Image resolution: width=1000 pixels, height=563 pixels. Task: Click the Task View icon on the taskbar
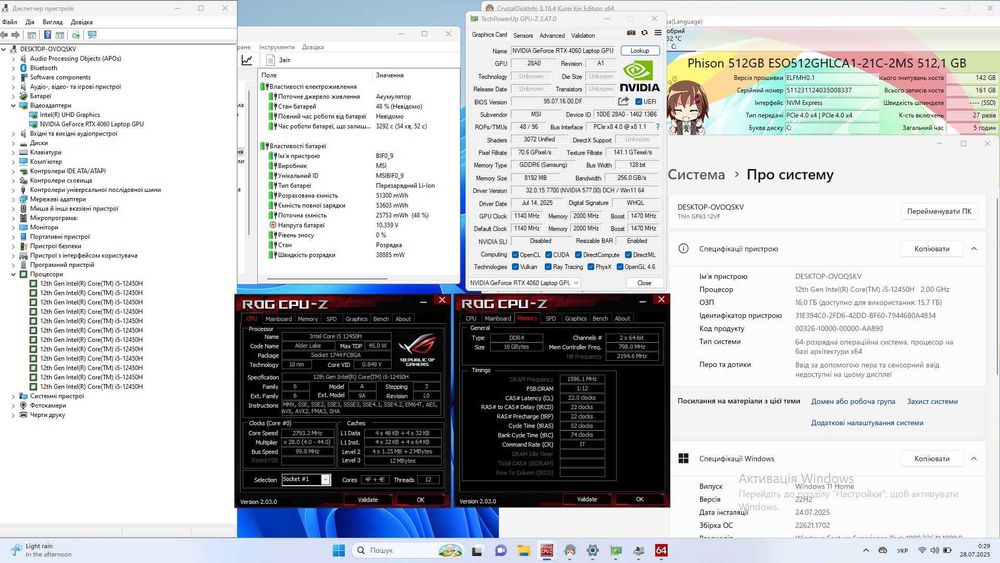coord(477,550)
